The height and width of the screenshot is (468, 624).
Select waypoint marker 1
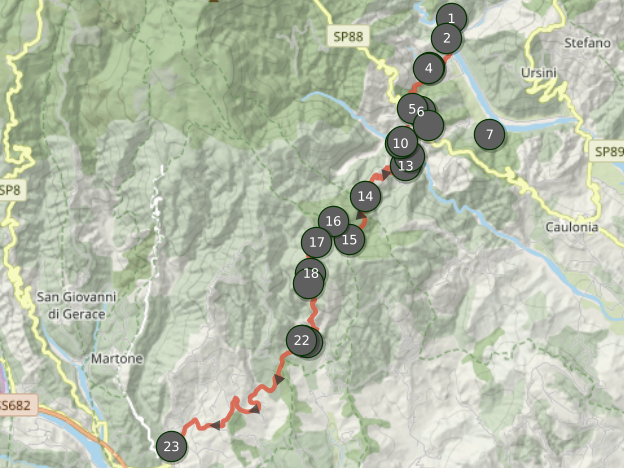click(451, 18)
